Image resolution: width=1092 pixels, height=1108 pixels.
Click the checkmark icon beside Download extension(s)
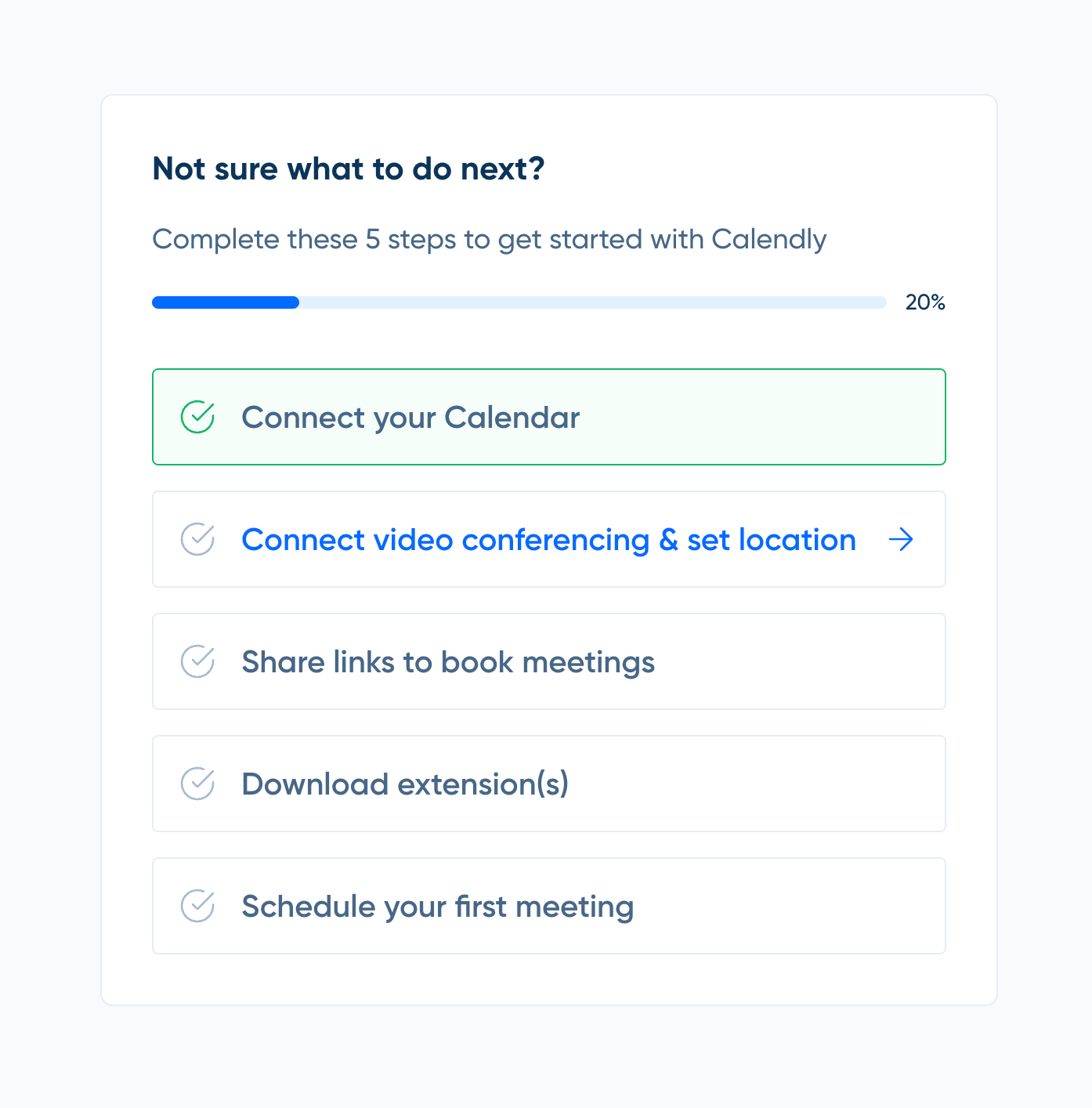197,784
